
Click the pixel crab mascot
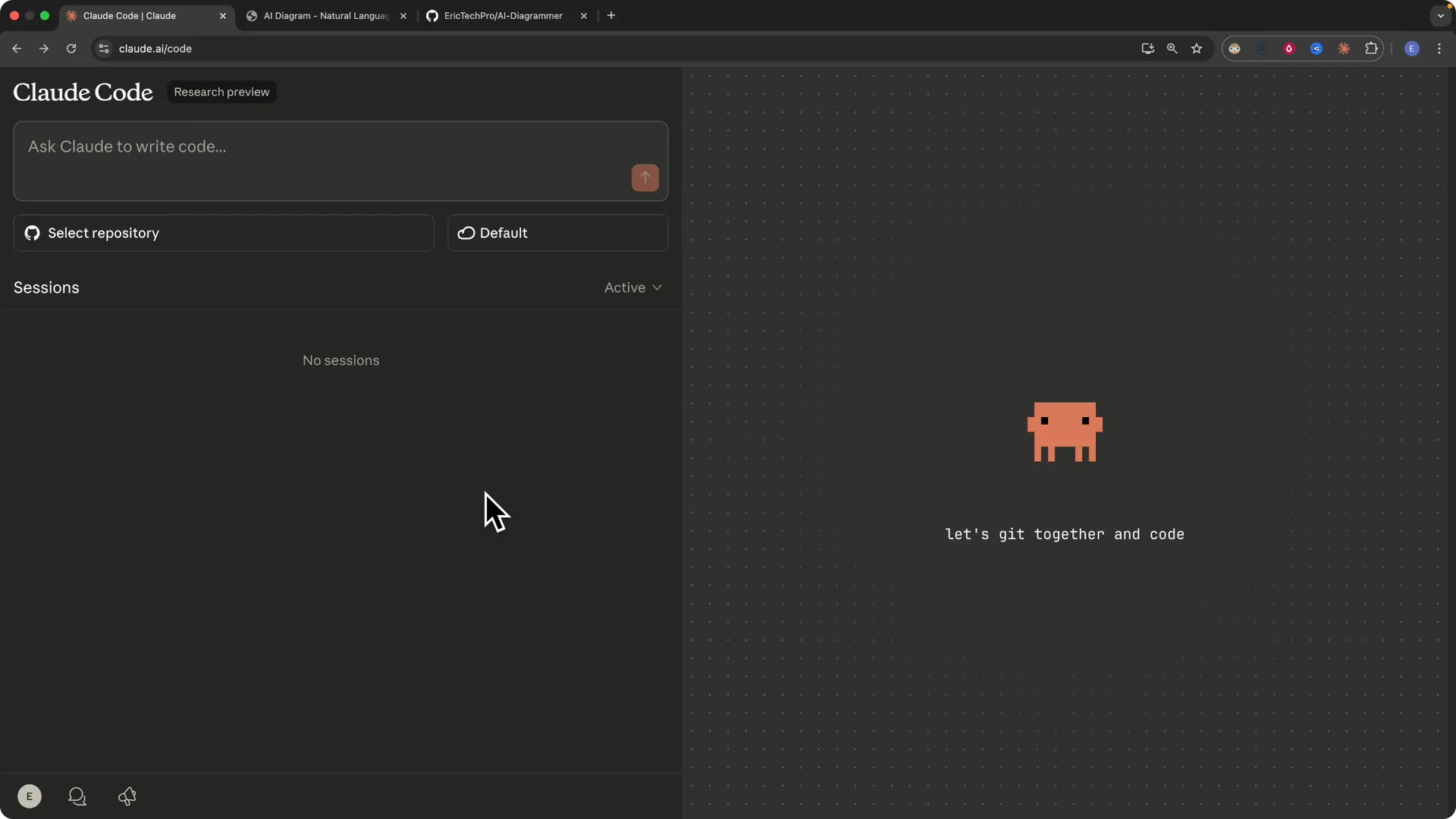(1065, 431)
